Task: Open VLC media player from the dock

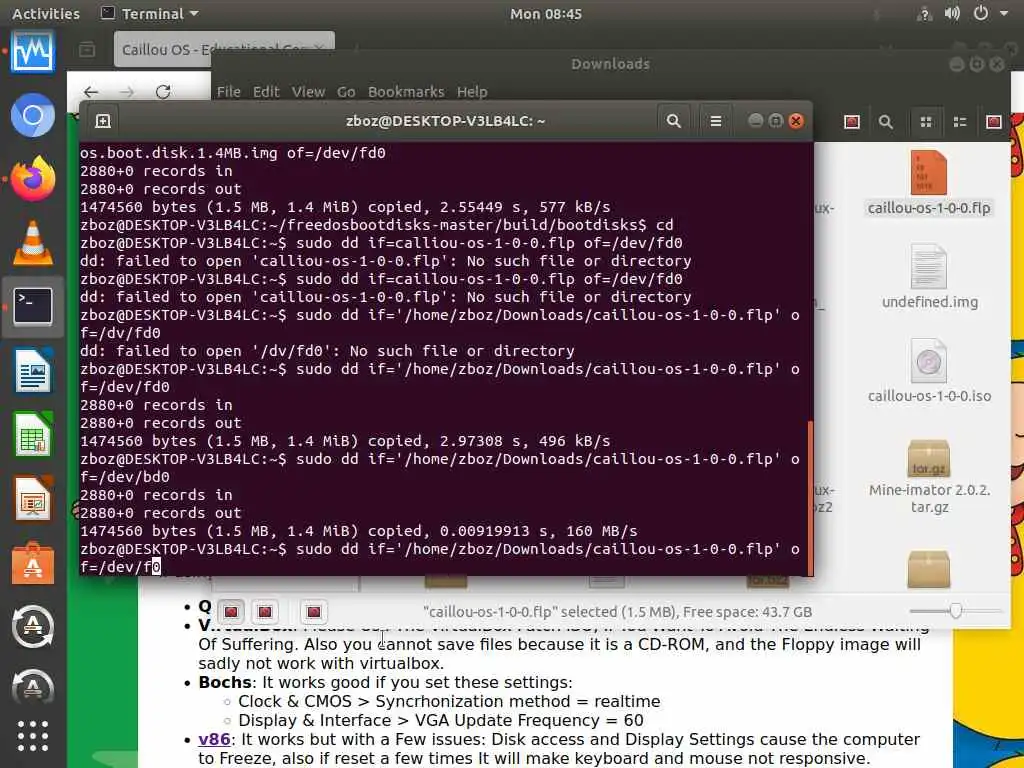Action: [x=33, y=243]
